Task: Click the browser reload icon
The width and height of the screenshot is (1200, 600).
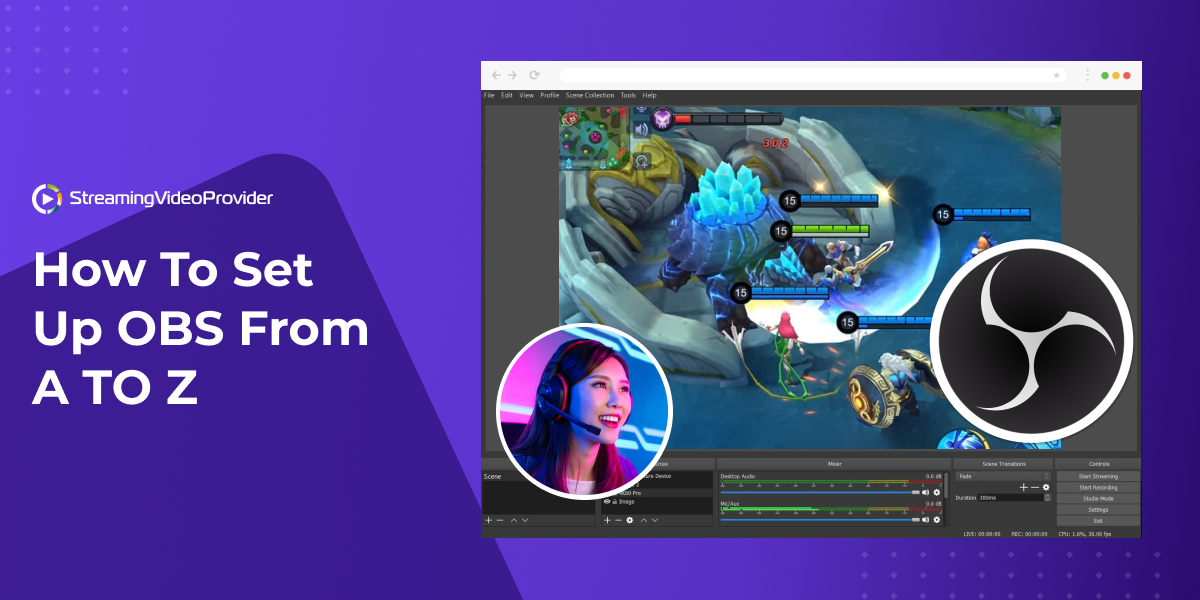Action: 534,74
